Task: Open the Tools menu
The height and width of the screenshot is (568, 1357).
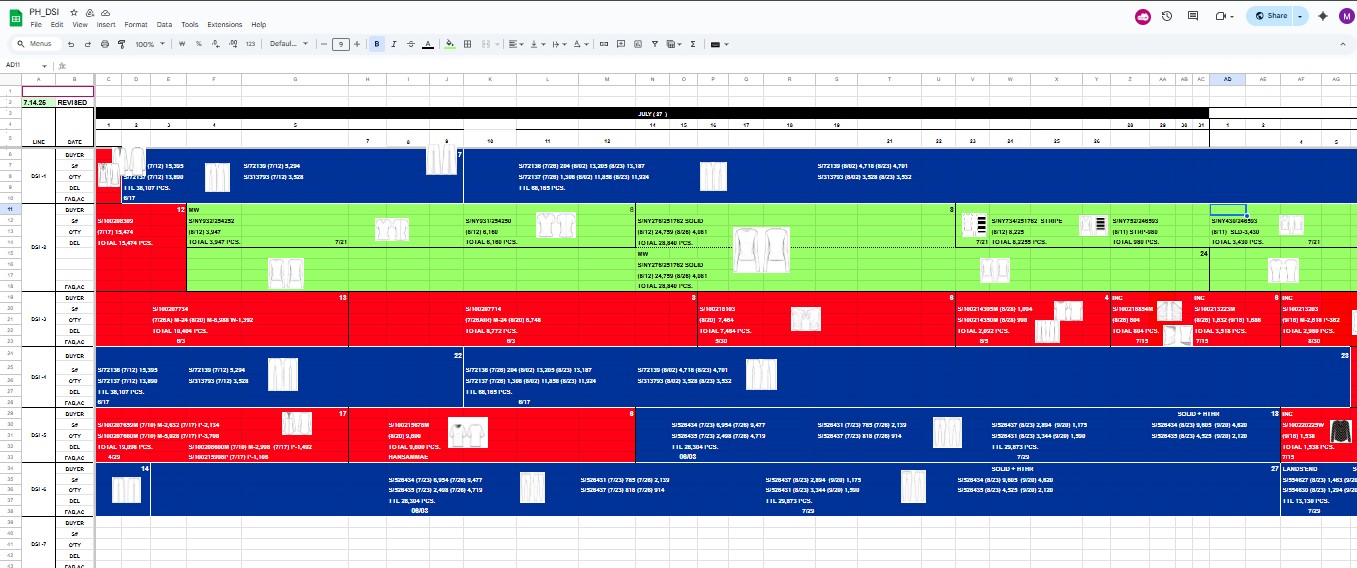Action: [190, 24]
